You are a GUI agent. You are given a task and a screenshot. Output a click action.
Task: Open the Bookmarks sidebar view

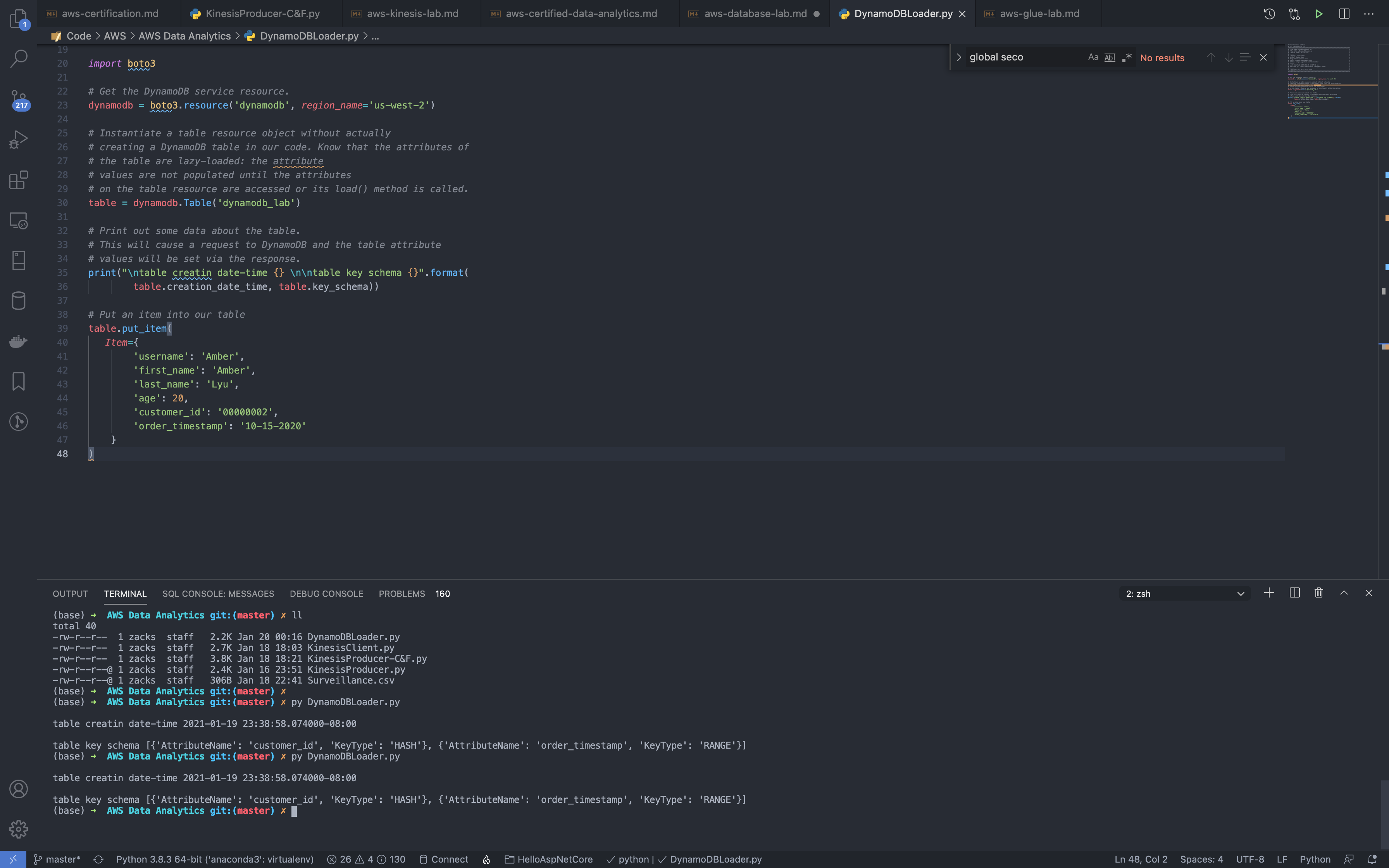[18, 381]
